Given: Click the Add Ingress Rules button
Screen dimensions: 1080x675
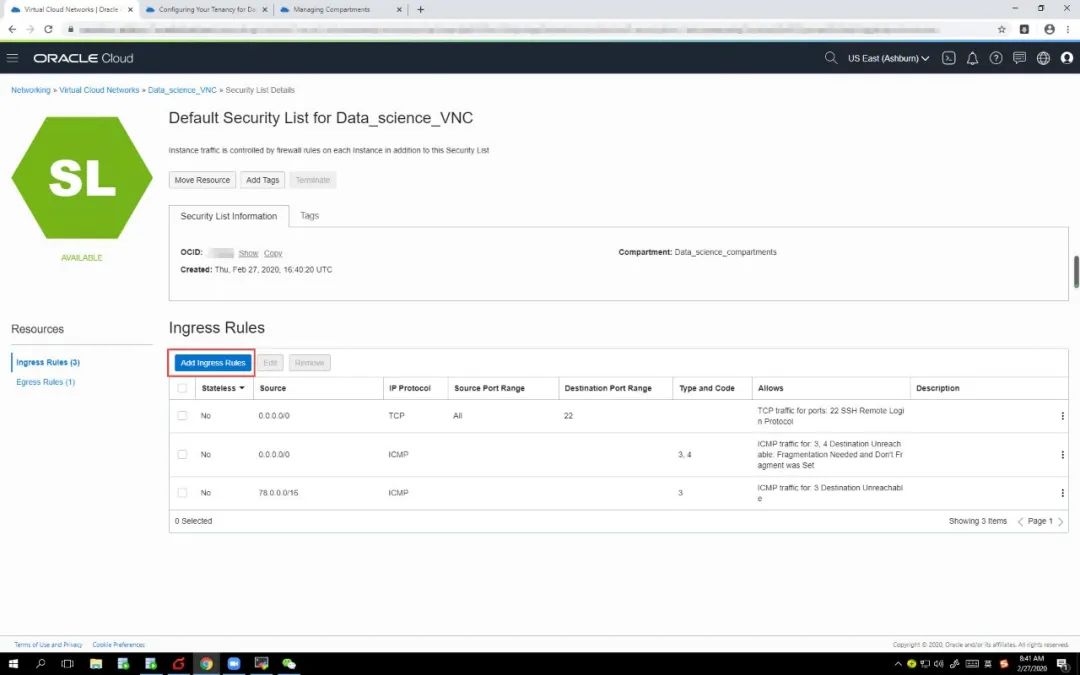Looking at the screenshot, I should point(212,362).
